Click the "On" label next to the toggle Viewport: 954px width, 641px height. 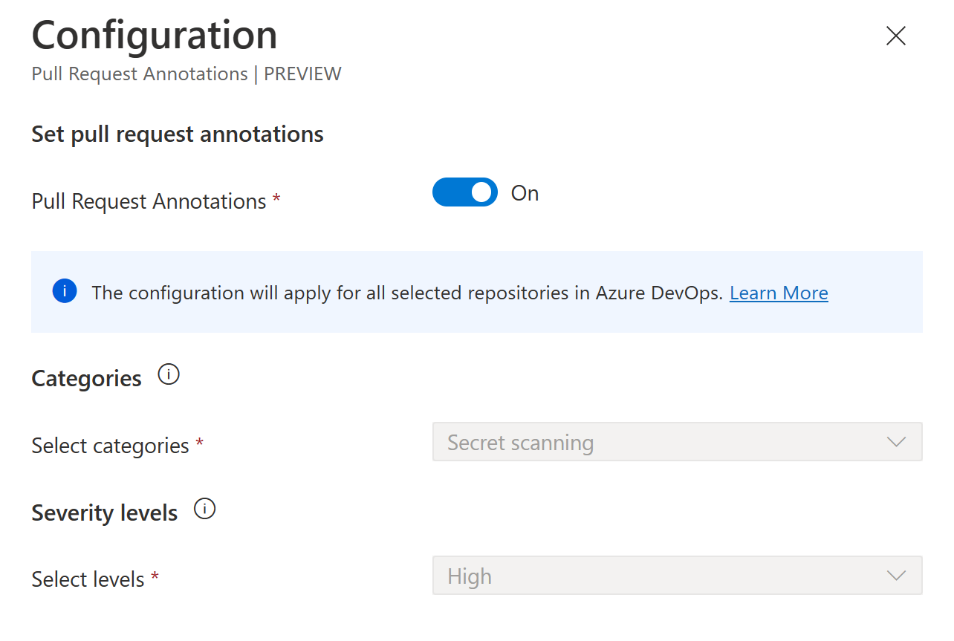[x=525, y=193]
